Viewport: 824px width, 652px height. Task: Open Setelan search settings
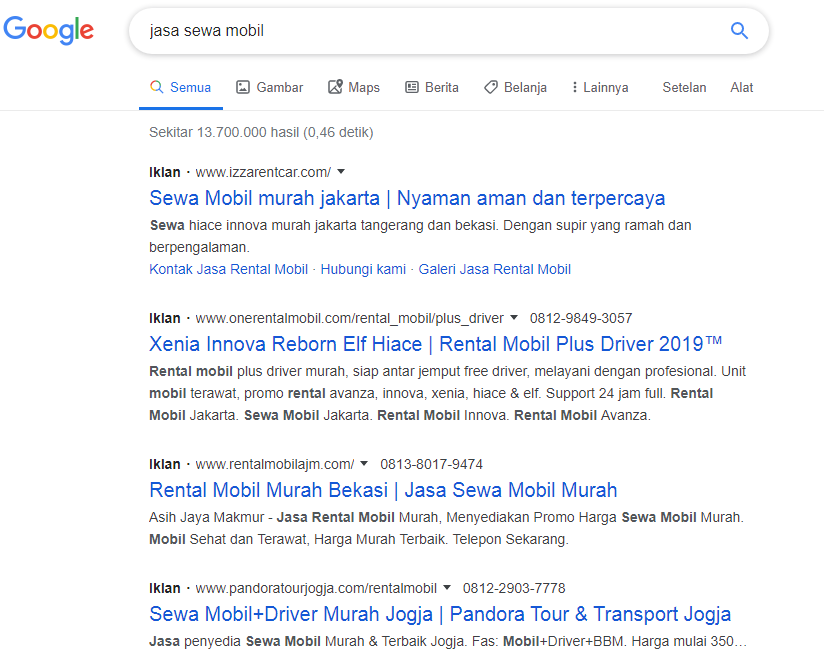684,87
